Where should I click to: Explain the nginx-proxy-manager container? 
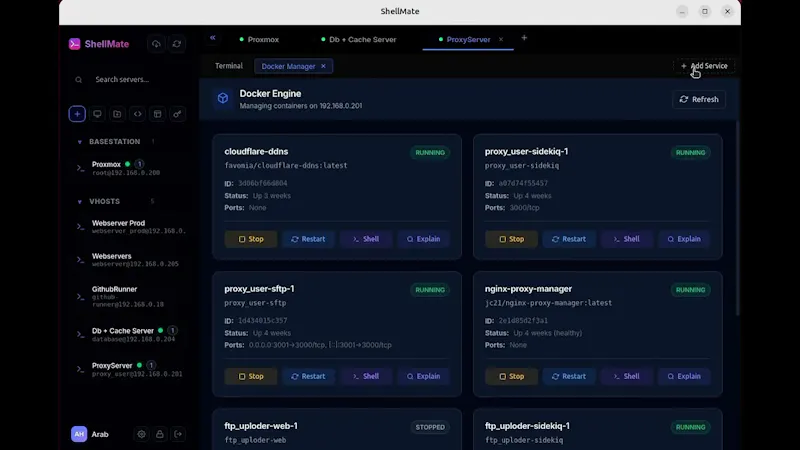coord(684,376)
